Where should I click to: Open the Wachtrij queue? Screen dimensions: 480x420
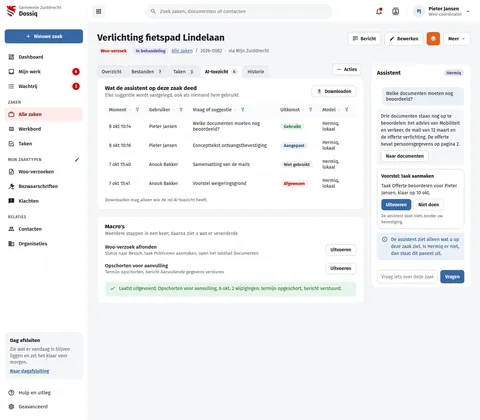click(44, 86)
